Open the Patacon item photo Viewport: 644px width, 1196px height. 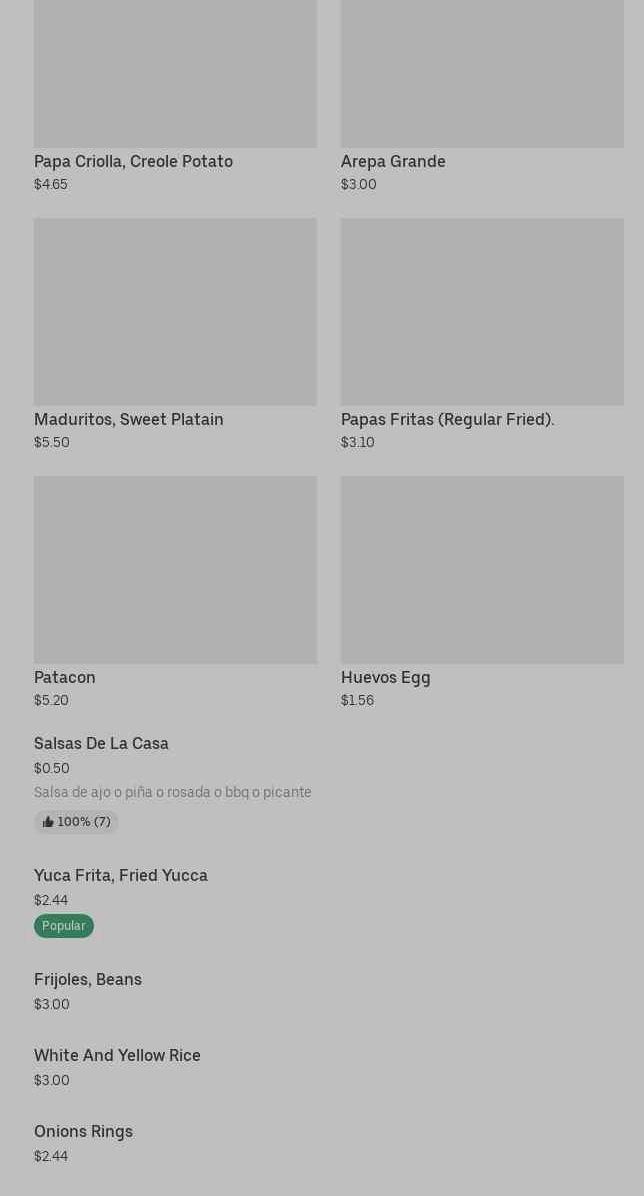click(175, 569)
